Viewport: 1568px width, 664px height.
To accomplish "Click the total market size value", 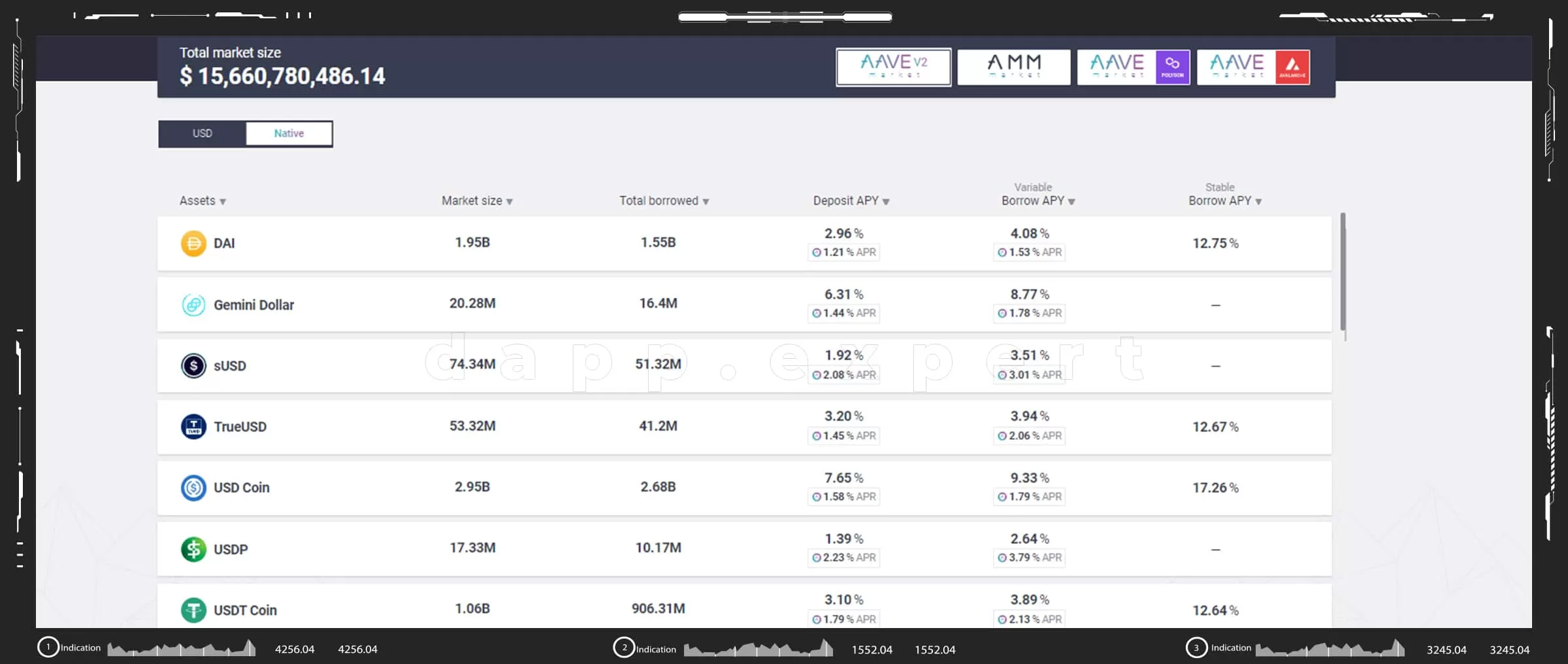I will [282, 76].
